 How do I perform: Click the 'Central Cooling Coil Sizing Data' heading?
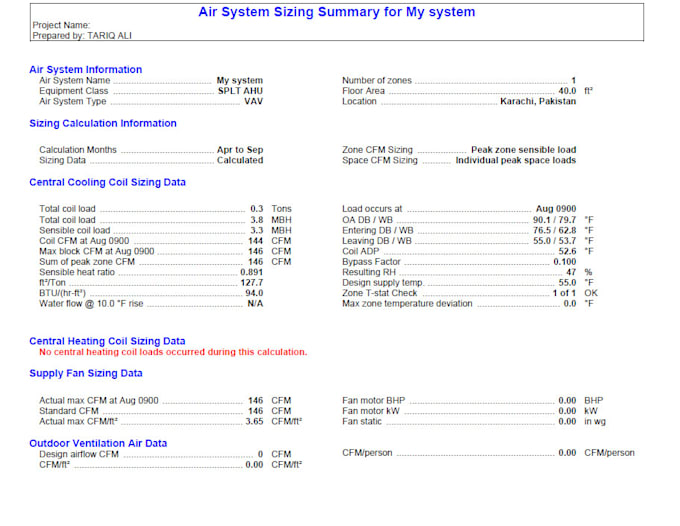click(107, 182)
